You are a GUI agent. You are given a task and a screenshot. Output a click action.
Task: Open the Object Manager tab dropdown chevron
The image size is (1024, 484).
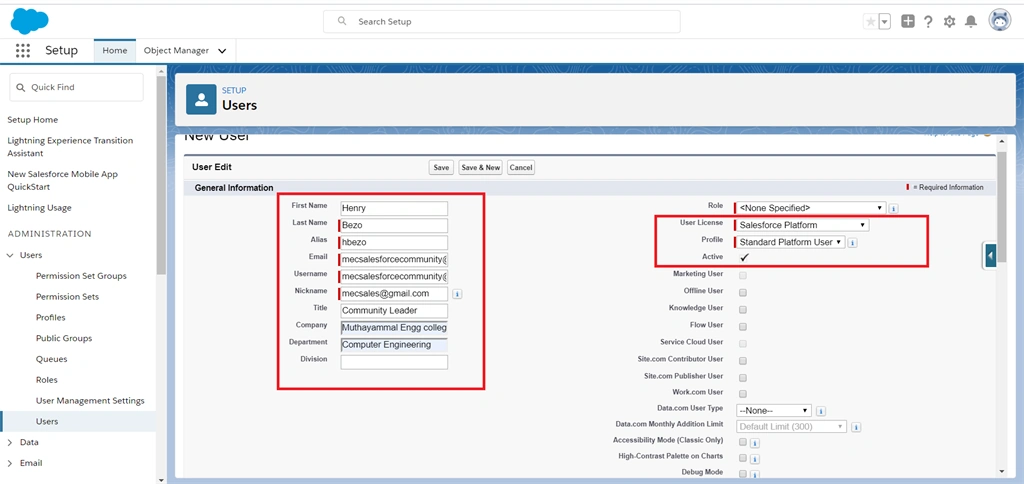point(222,51)
